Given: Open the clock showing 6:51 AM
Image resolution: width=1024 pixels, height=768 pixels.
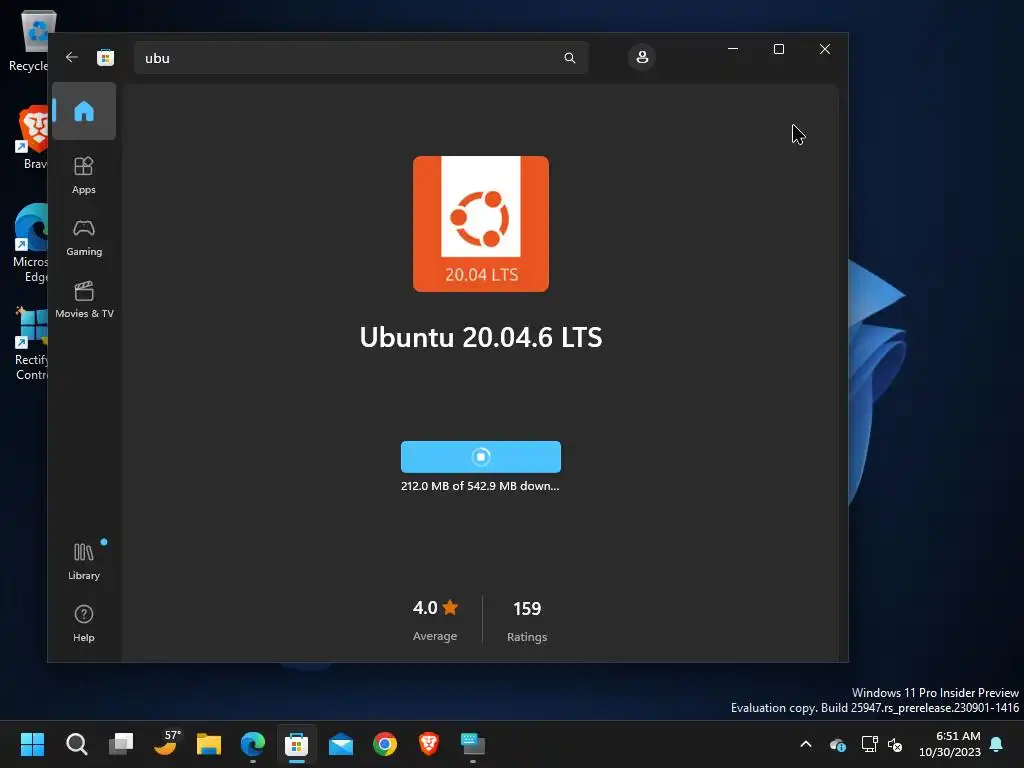Looking at the screenshot, I should [950, 744].
